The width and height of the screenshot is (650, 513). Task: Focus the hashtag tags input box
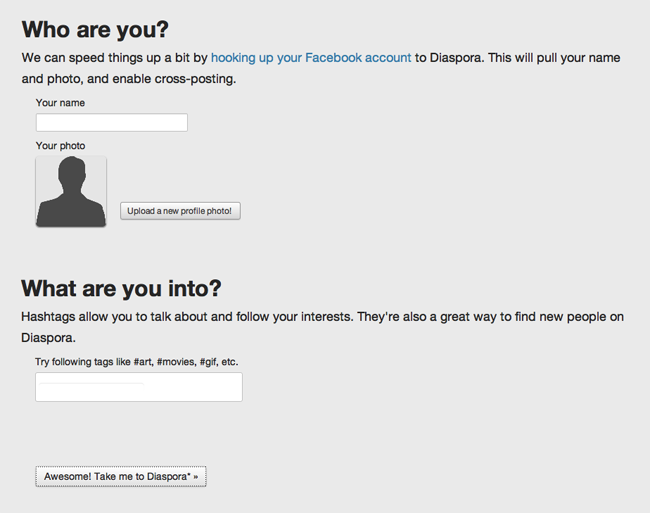tap(139, 387)
